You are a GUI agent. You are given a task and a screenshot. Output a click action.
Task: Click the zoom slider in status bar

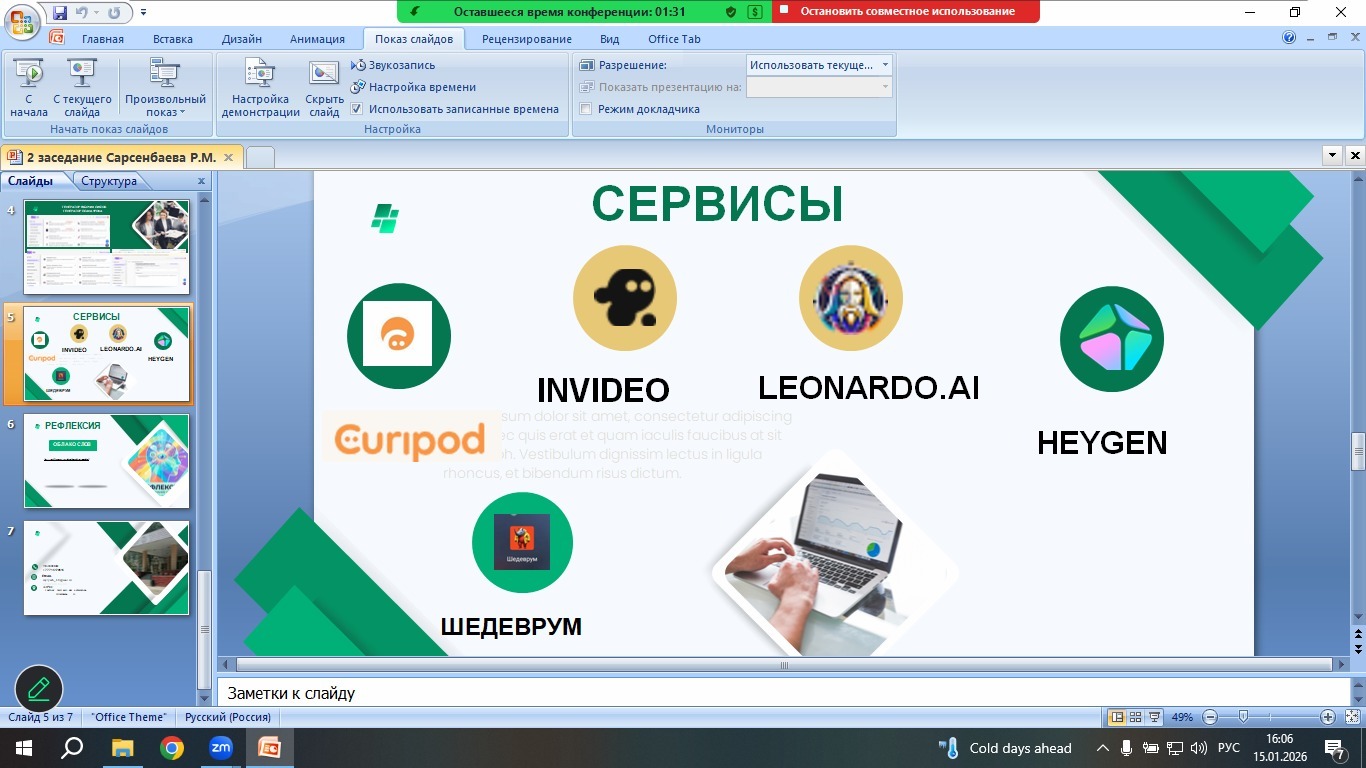1243,717
